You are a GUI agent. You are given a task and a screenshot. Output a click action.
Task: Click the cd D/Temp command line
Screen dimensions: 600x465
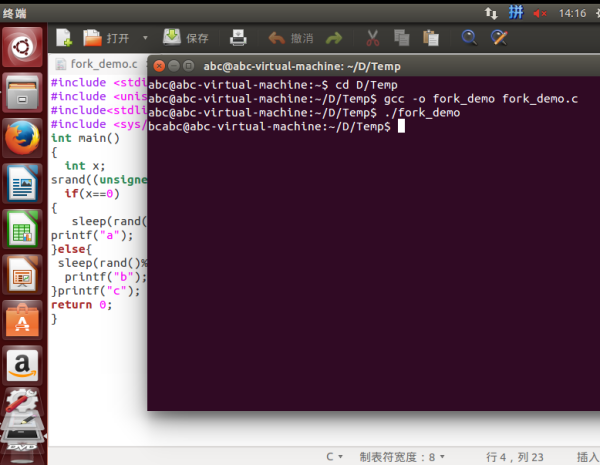click(x=273, y=85)
